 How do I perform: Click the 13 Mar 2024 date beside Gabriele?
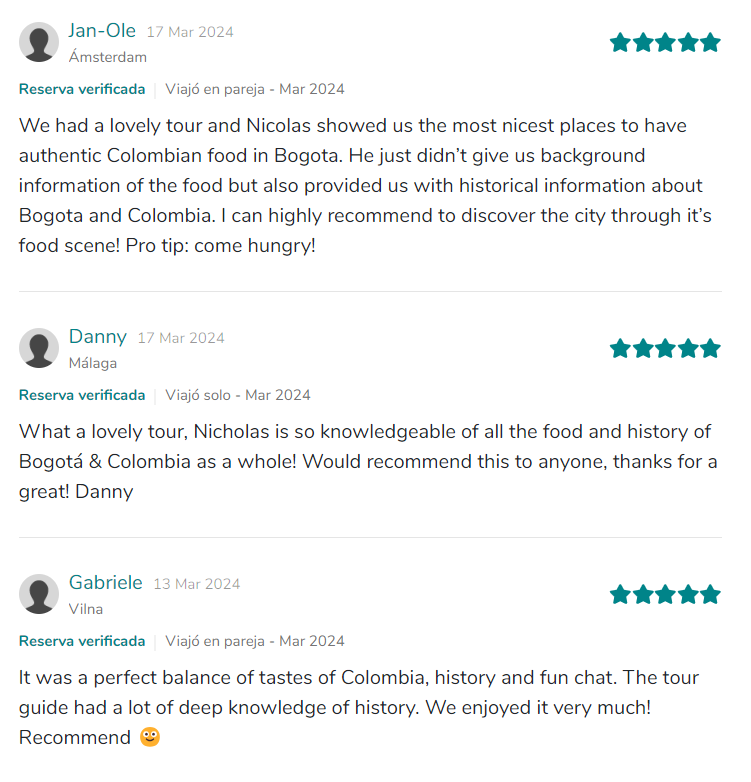197,584
